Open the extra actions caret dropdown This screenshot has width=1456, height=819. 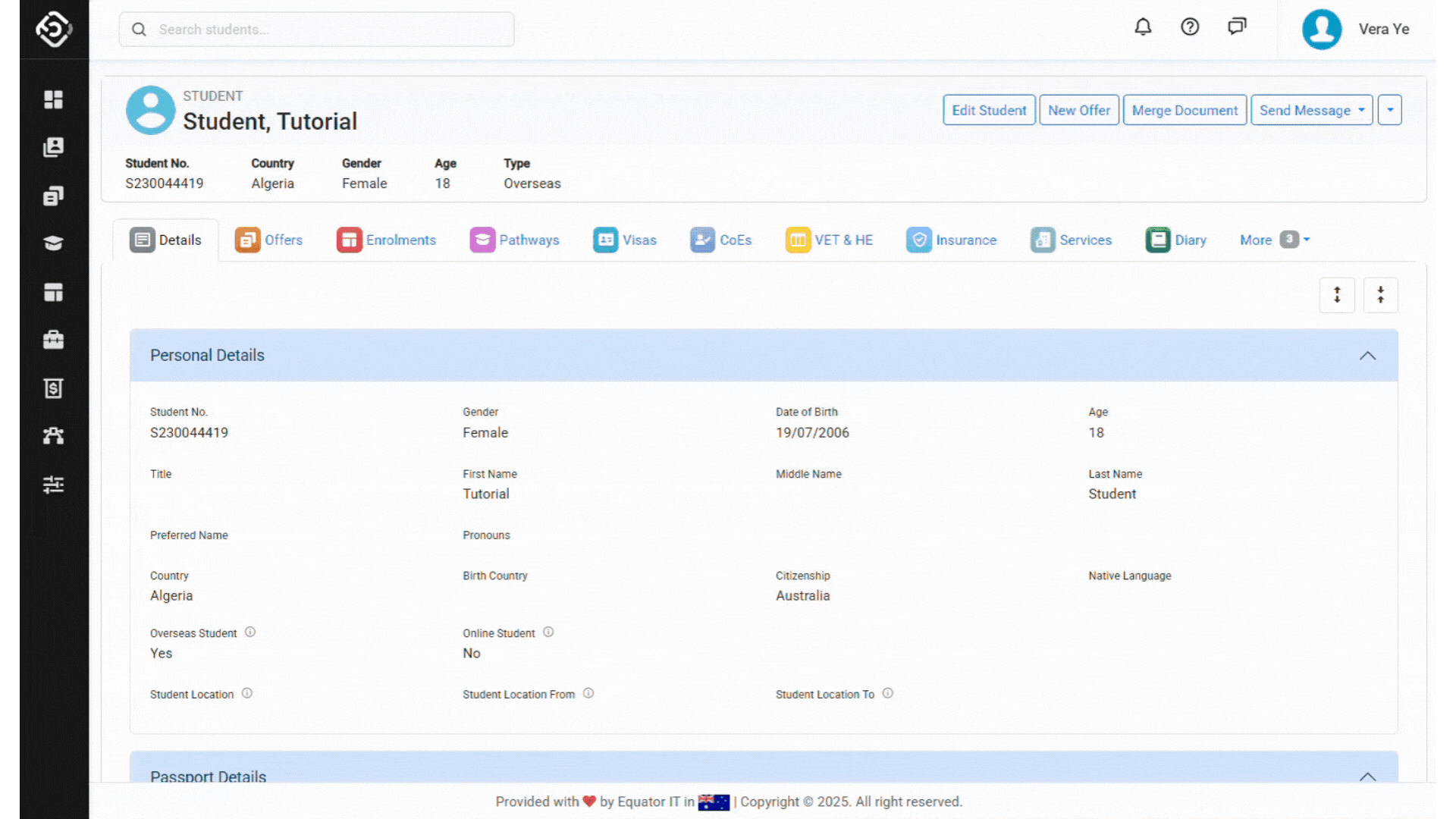[x=1389, y=110]
